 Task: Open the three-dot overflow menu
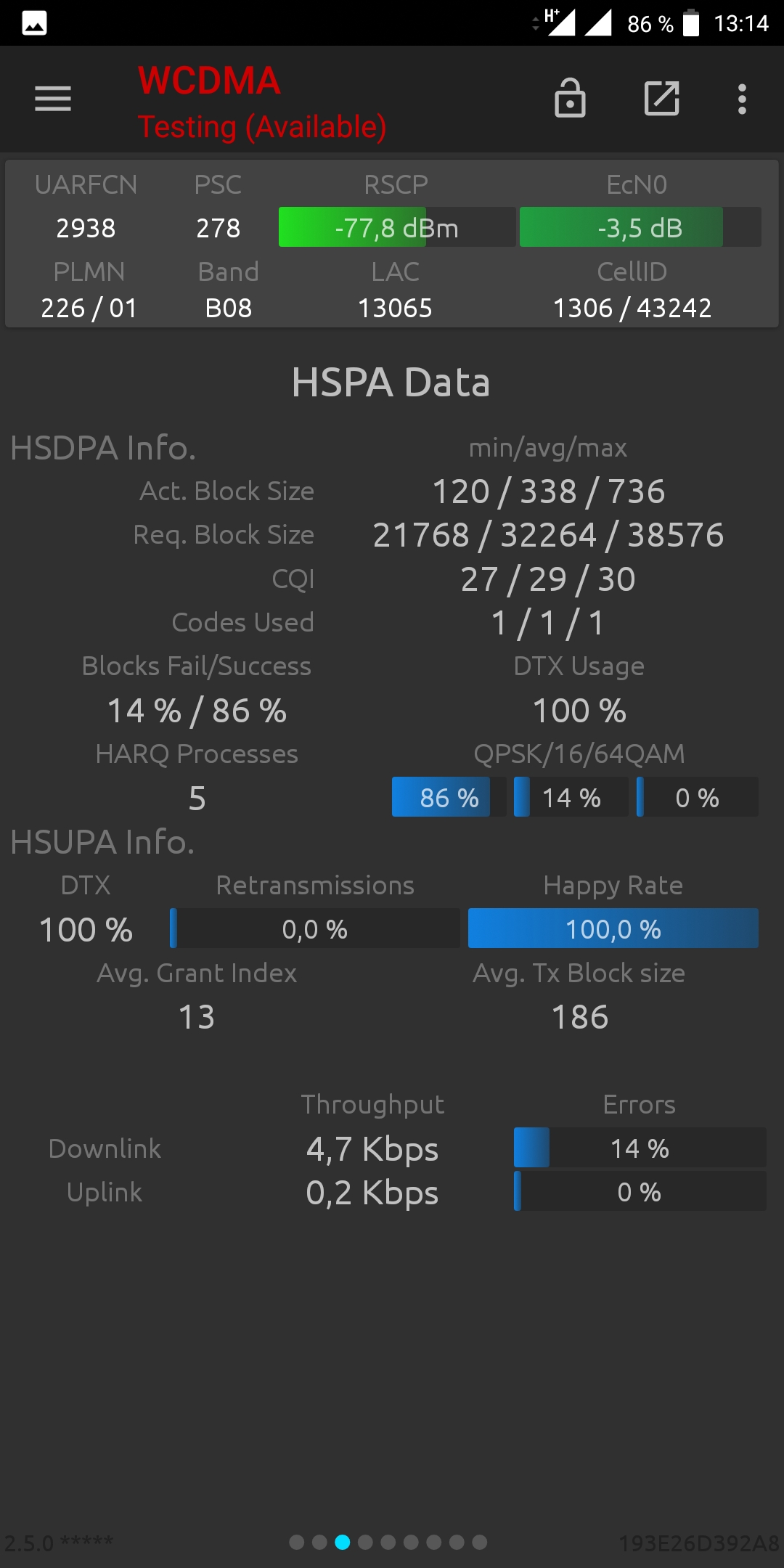tap(742, 99)
